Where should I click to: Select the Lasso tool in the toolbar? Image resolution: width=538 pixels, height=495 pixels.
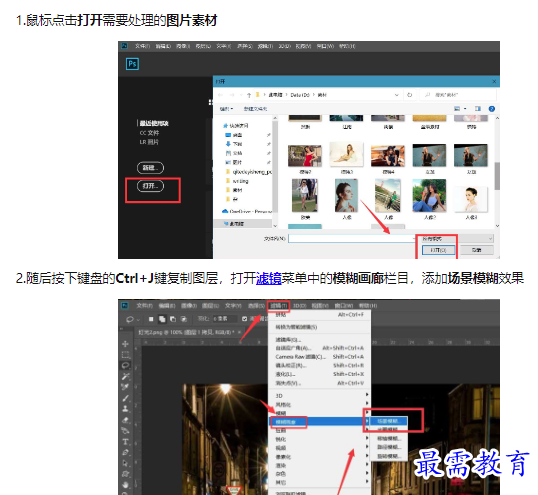pos(126,366)
